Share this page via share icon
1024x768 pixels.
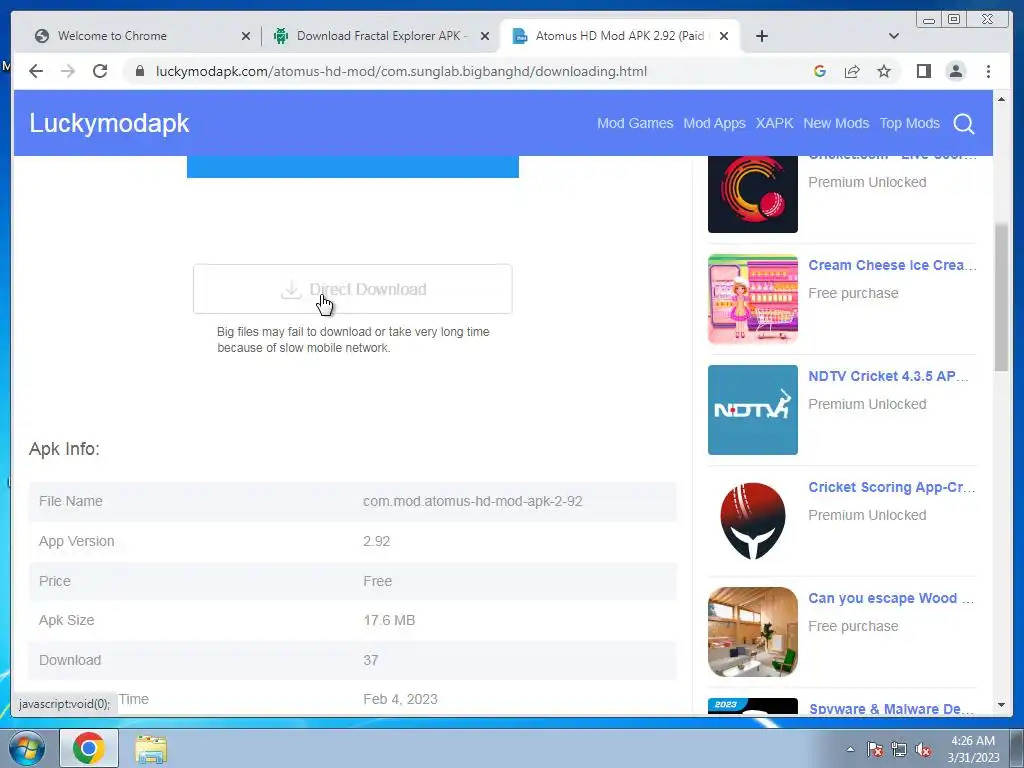[x=852, y=71]
